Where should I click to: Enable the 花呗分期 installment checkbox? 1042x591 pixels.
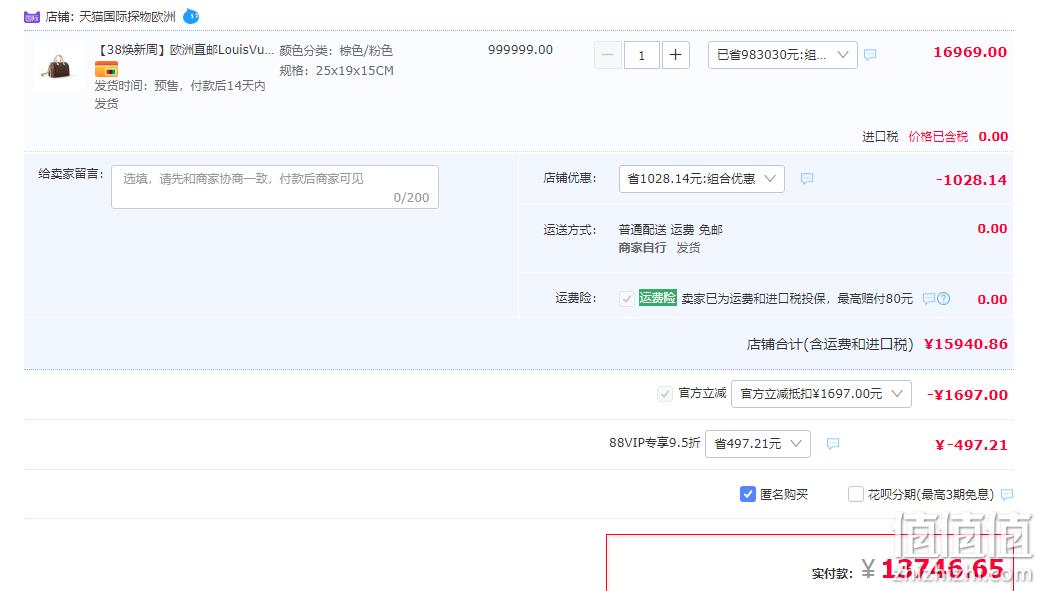click(x=856, y=494)
